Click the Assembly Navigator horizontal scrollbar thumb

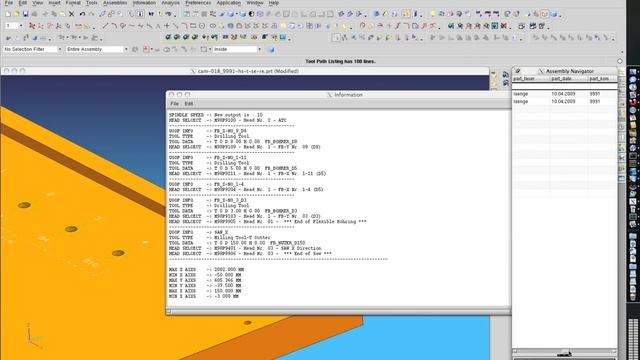point(566,351)
